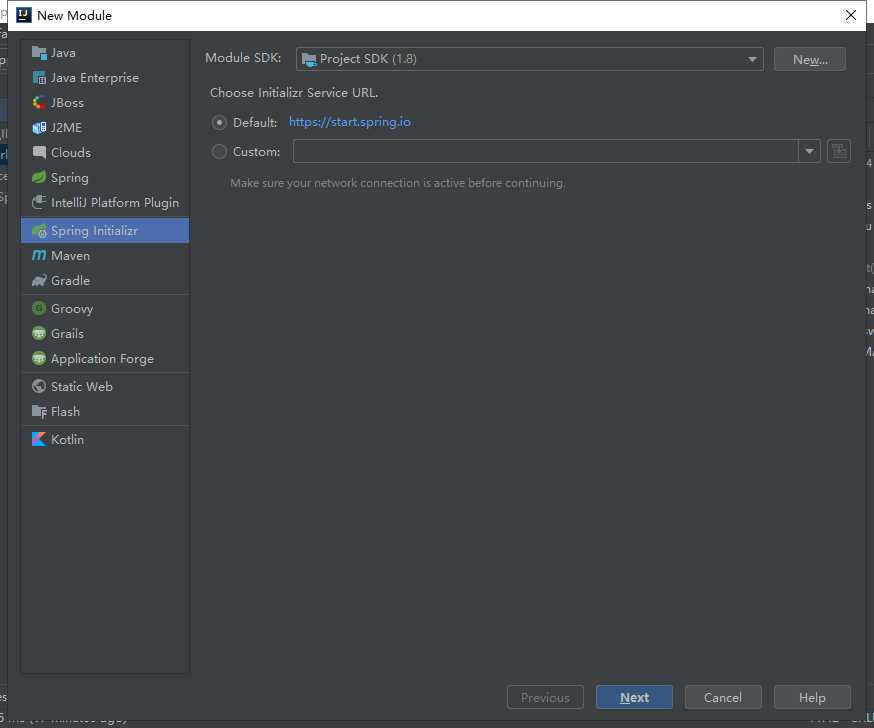Click the Grails icon

coord(39,333)
